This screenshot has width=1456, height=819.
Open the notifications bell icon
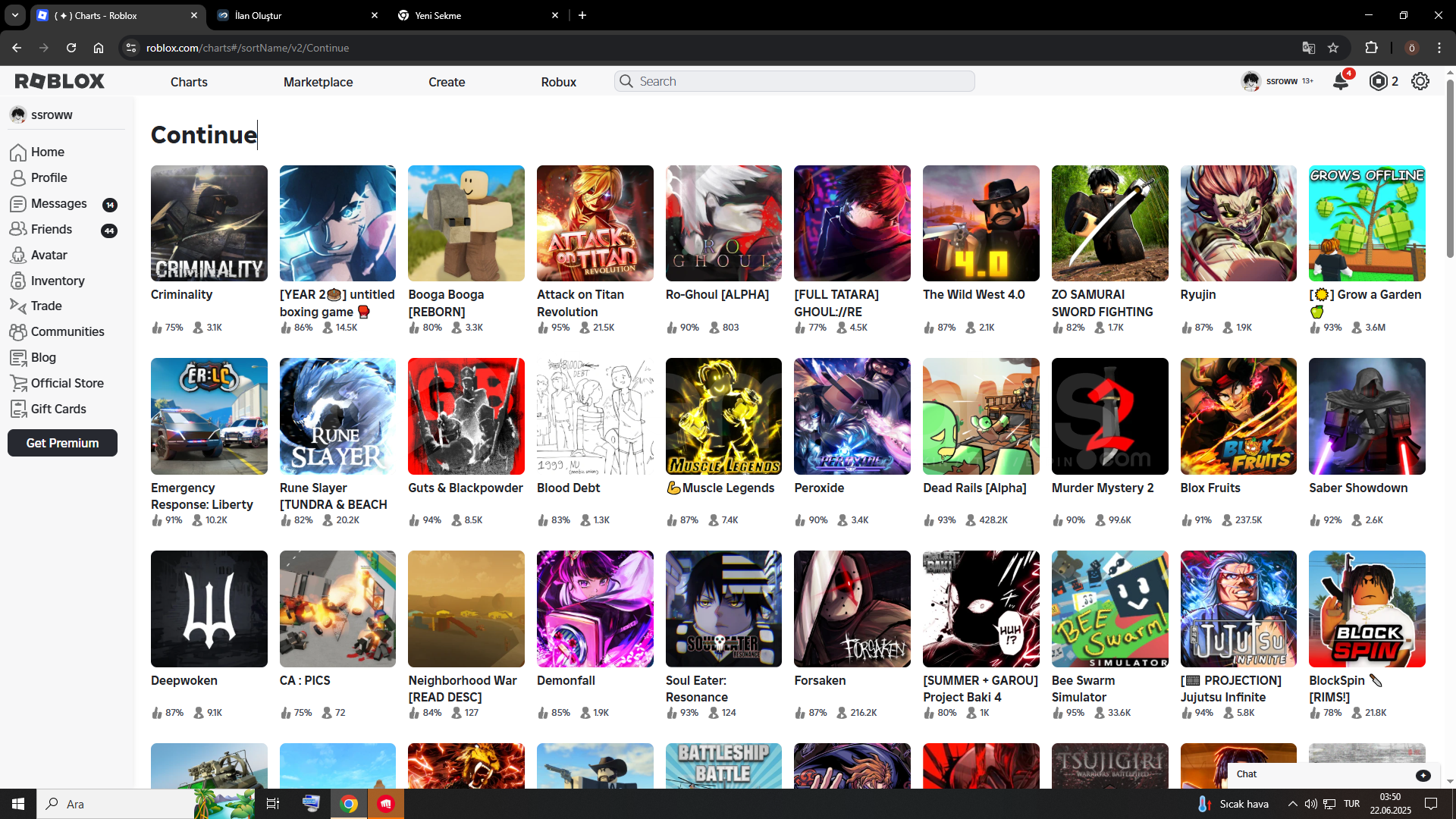click(1341, 81)
